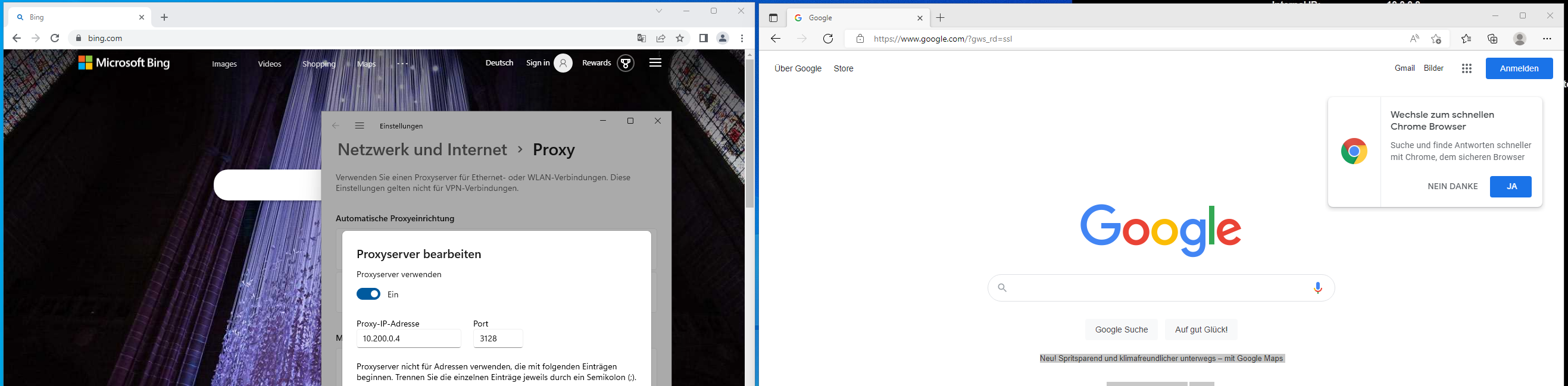Click the Google voice search microphone
The width and height of the screenshot is (1568, 386).
[1318, 287]
